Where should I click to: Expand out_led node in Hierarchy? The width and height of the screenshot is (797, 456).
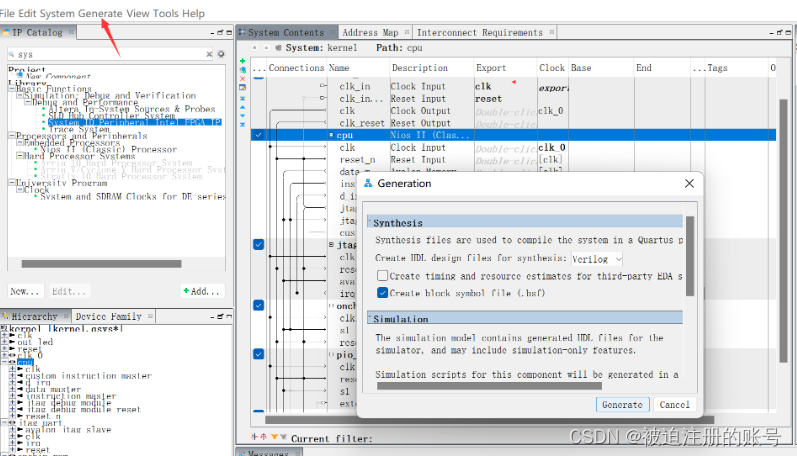[x=4, y=342]
